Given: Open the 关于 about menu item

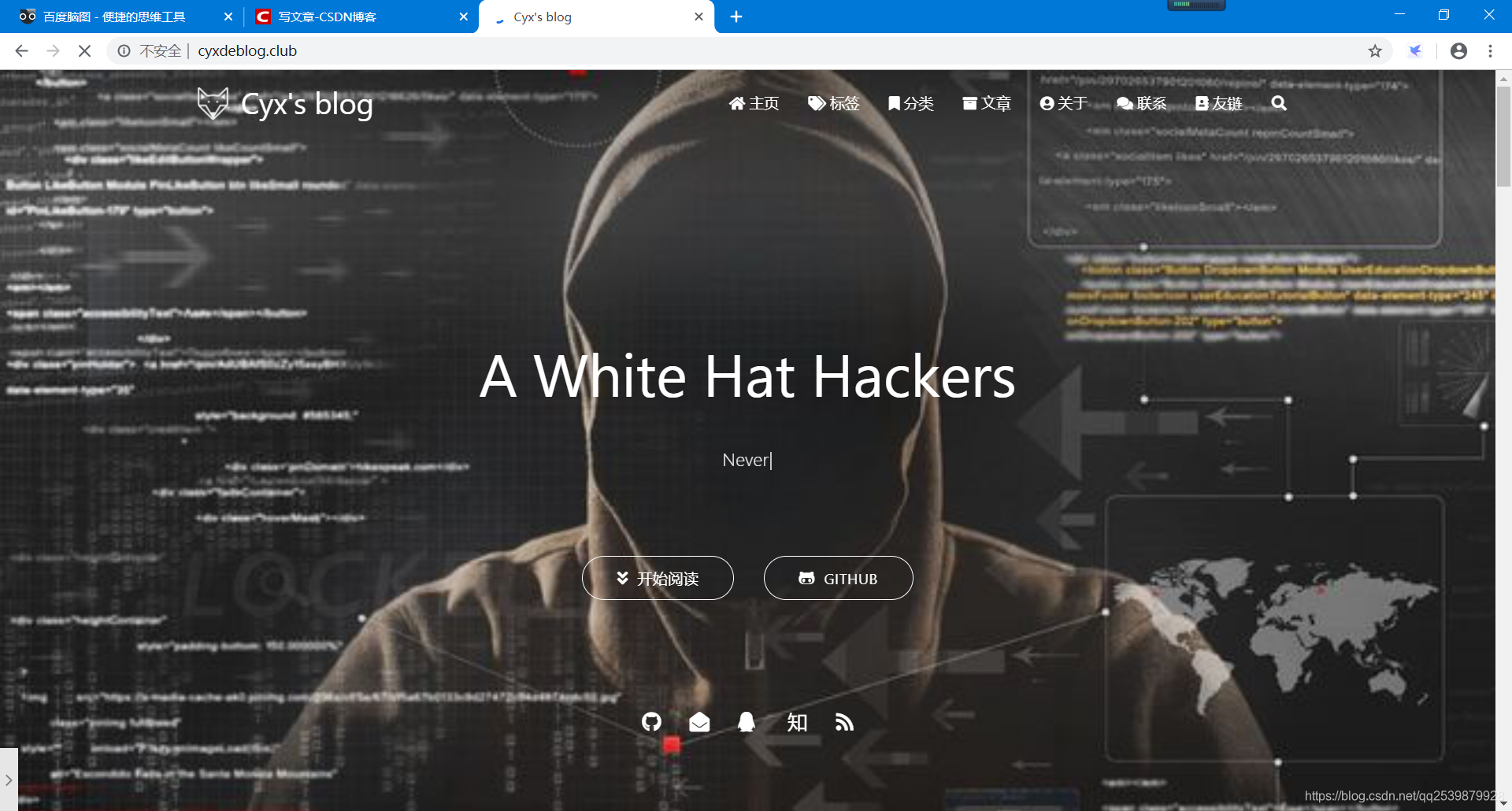Looking at the screenshot, I should (x=1064, y=103).
